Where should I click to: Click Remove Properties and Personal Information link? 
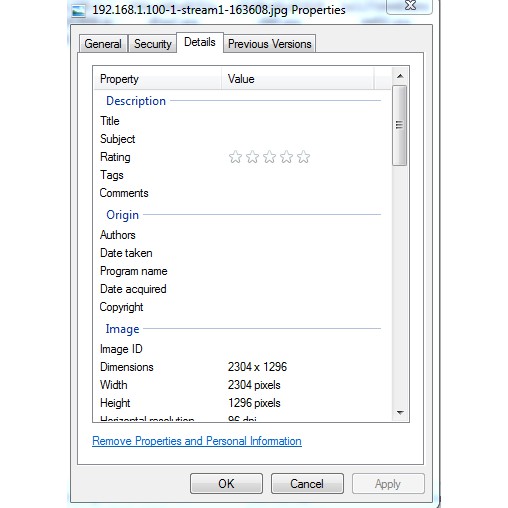pyautogui.click(x=197, y=441)
